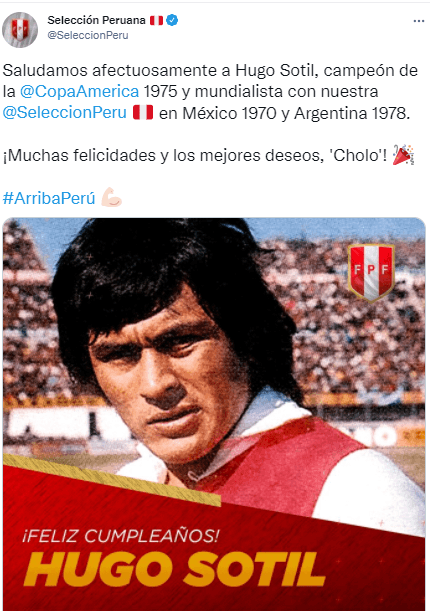Screen dimensions: 430x611
Task: Click the flexed biceps emoji
Action: pyautogui.click(x=111, y=197)
